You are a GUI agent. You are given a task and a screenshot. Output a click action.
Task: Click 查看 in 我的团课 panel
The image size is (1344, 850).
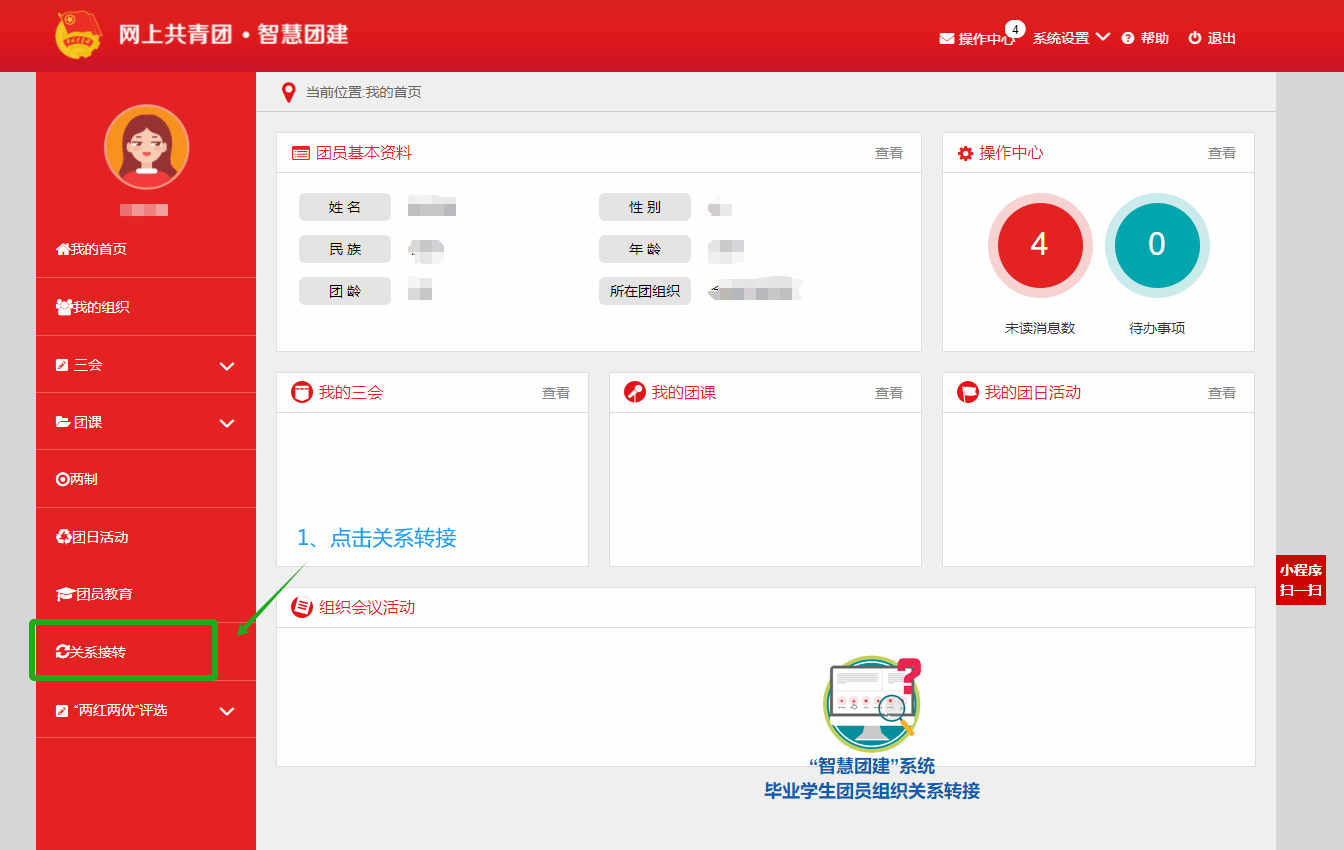click(x=889, y=393)
